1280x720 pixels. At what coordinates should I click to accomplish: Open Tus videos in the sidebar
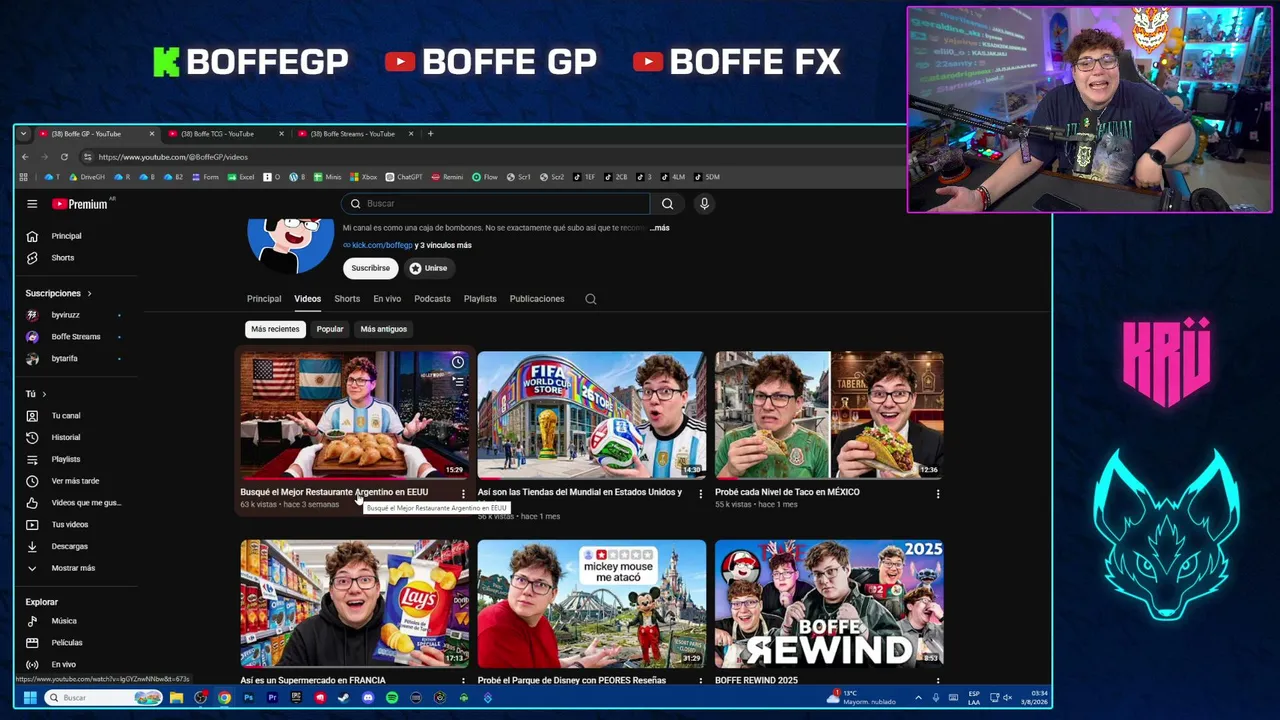pyautogui.click(x=70, y=525)
